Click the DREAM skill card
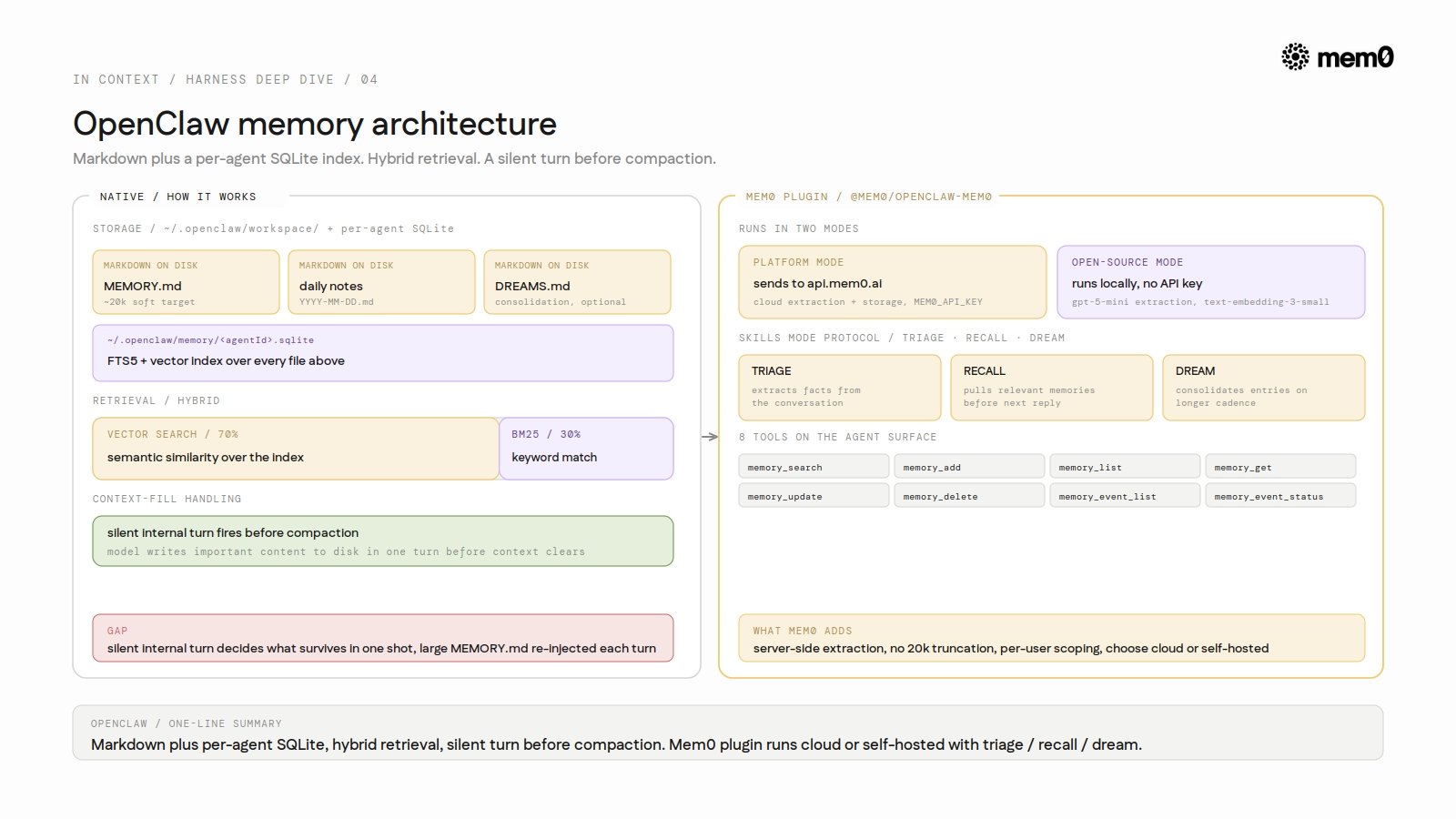This screenshot has width=1456, height=819. point(1264,388)
